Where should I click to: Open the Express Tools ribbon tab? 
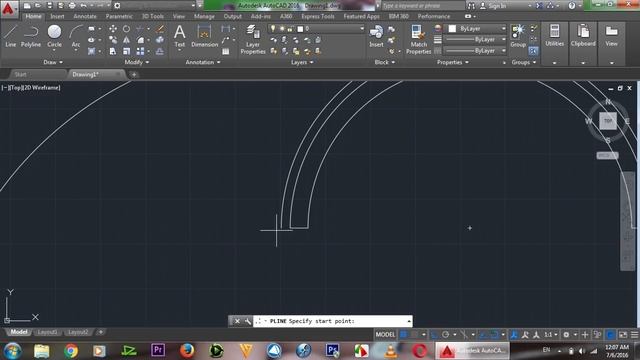(x=318, y=16)
